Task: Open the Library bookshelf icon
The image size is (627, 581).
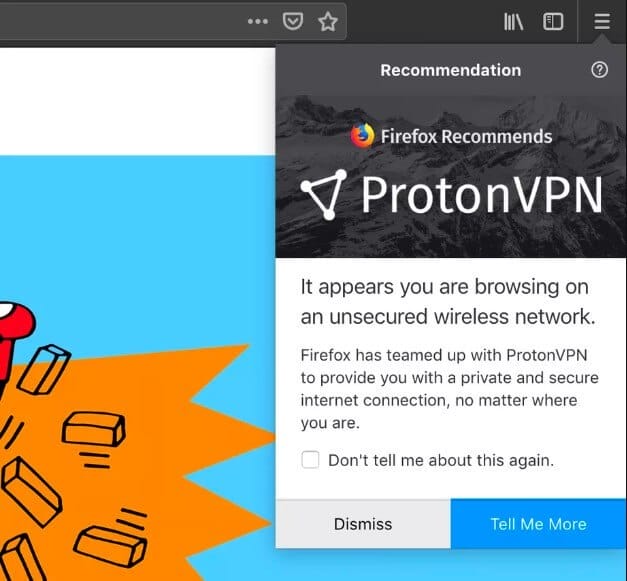Action: [513, 22]
